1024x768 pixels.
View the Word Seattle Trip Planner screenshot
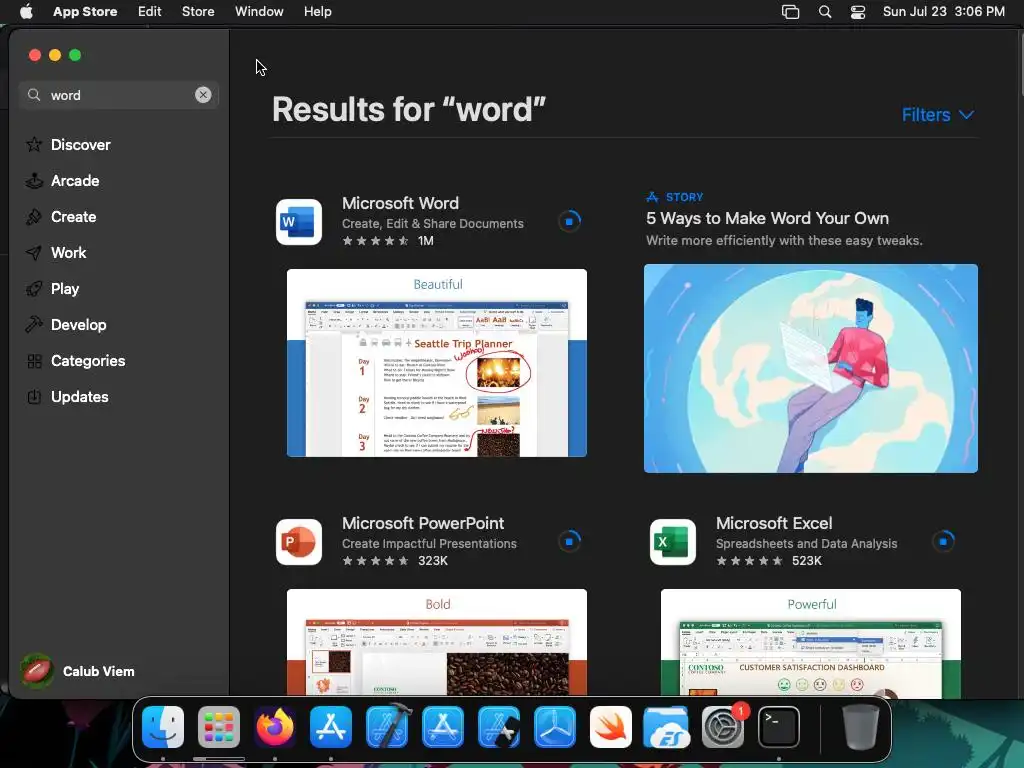point(437,363)
